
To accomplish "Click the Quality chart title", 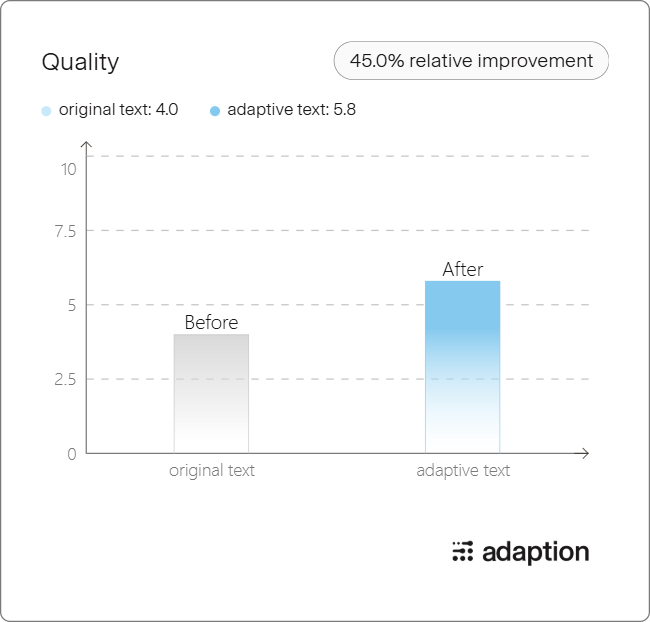I will [x=80, y=62].
